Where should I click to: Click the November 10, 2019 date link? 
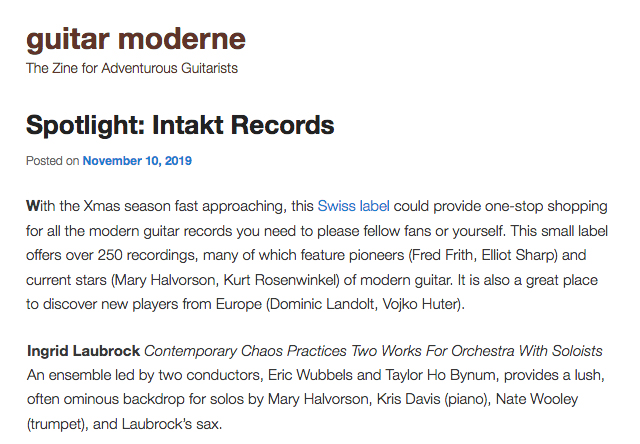tap(137, 161)
